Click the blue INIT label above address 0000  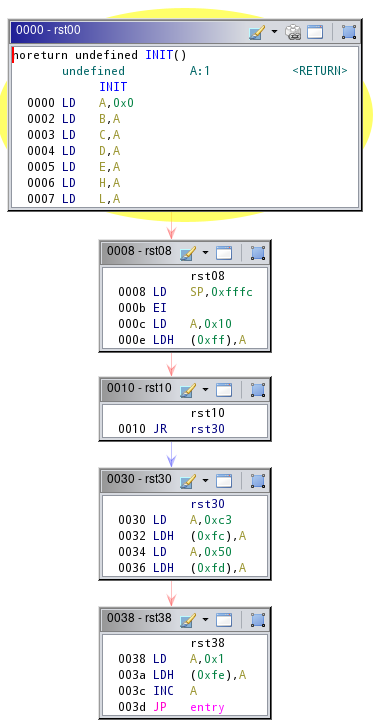(x=113, y=87)
